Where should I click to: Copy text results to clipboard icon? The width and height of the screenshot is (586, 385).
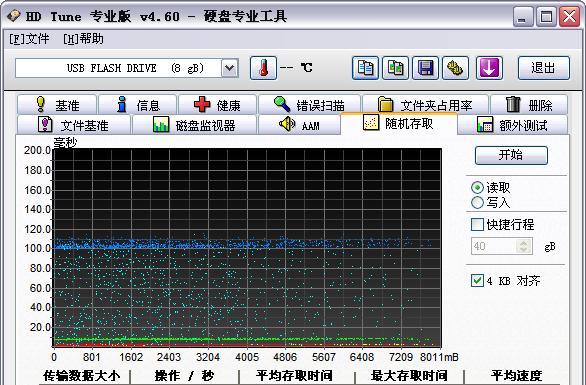(365, 68)
